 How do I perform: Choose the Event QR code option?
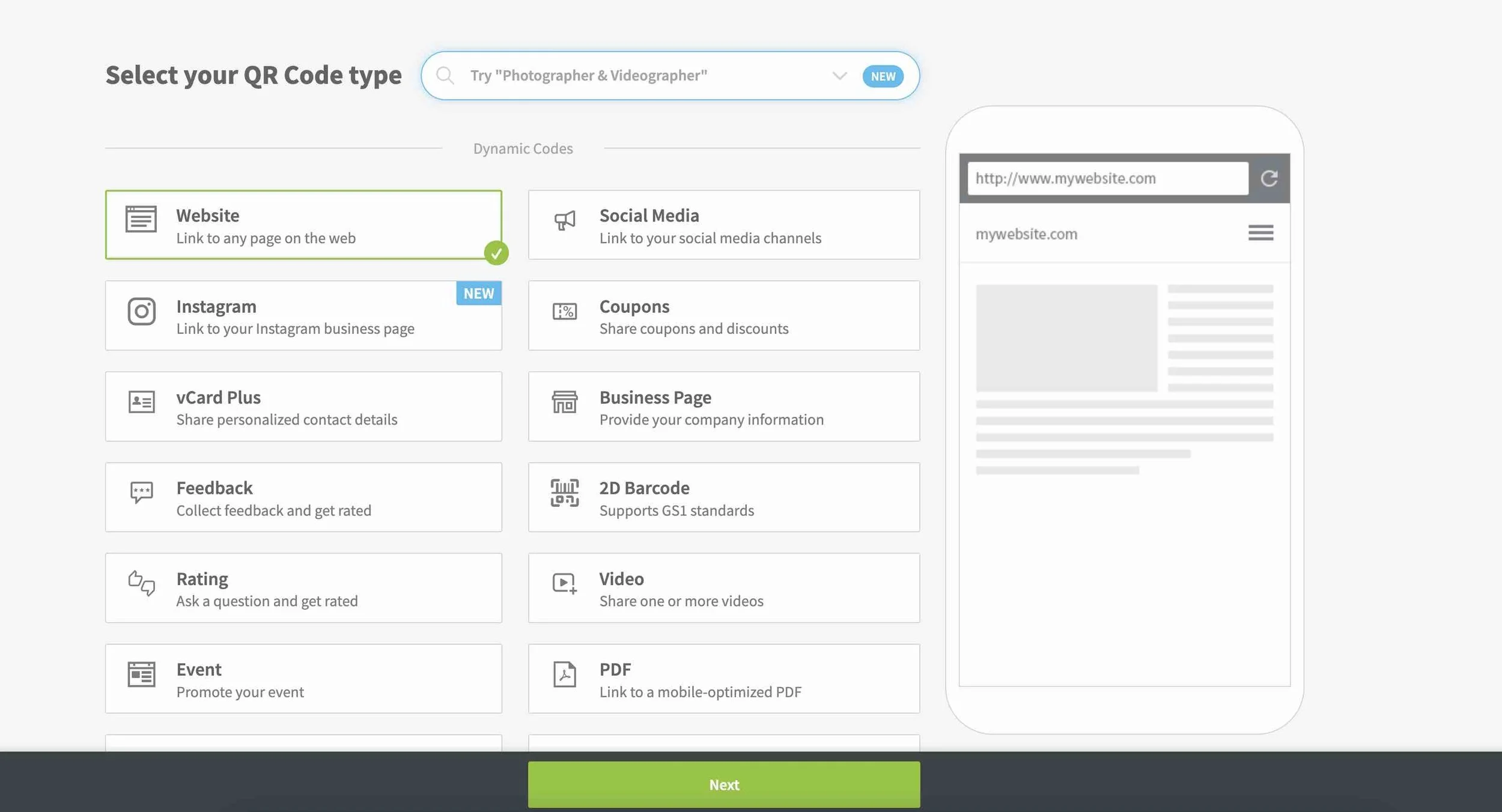(x=303, y=679)
